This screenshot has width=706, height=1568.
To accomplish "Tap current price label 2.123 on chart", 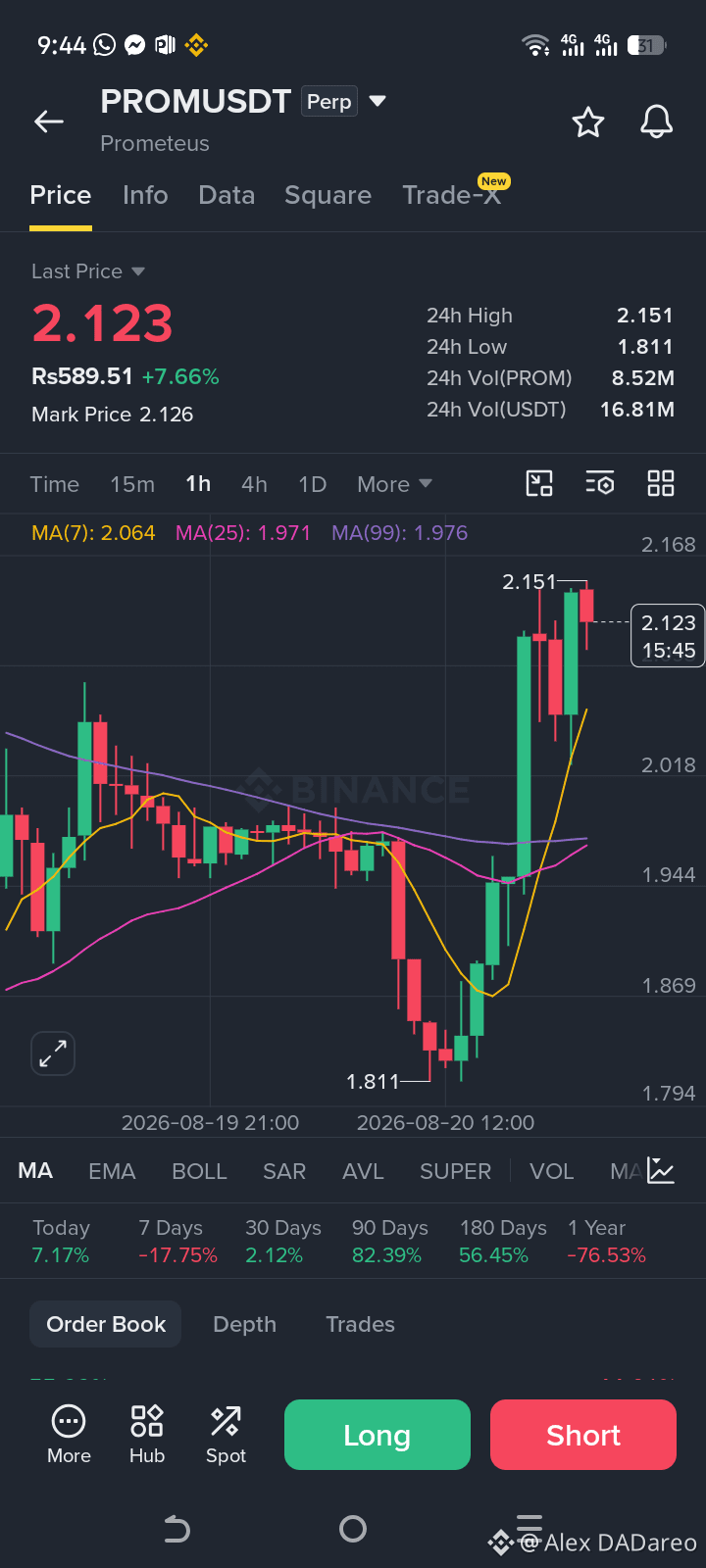I will [x=668, y=636].
